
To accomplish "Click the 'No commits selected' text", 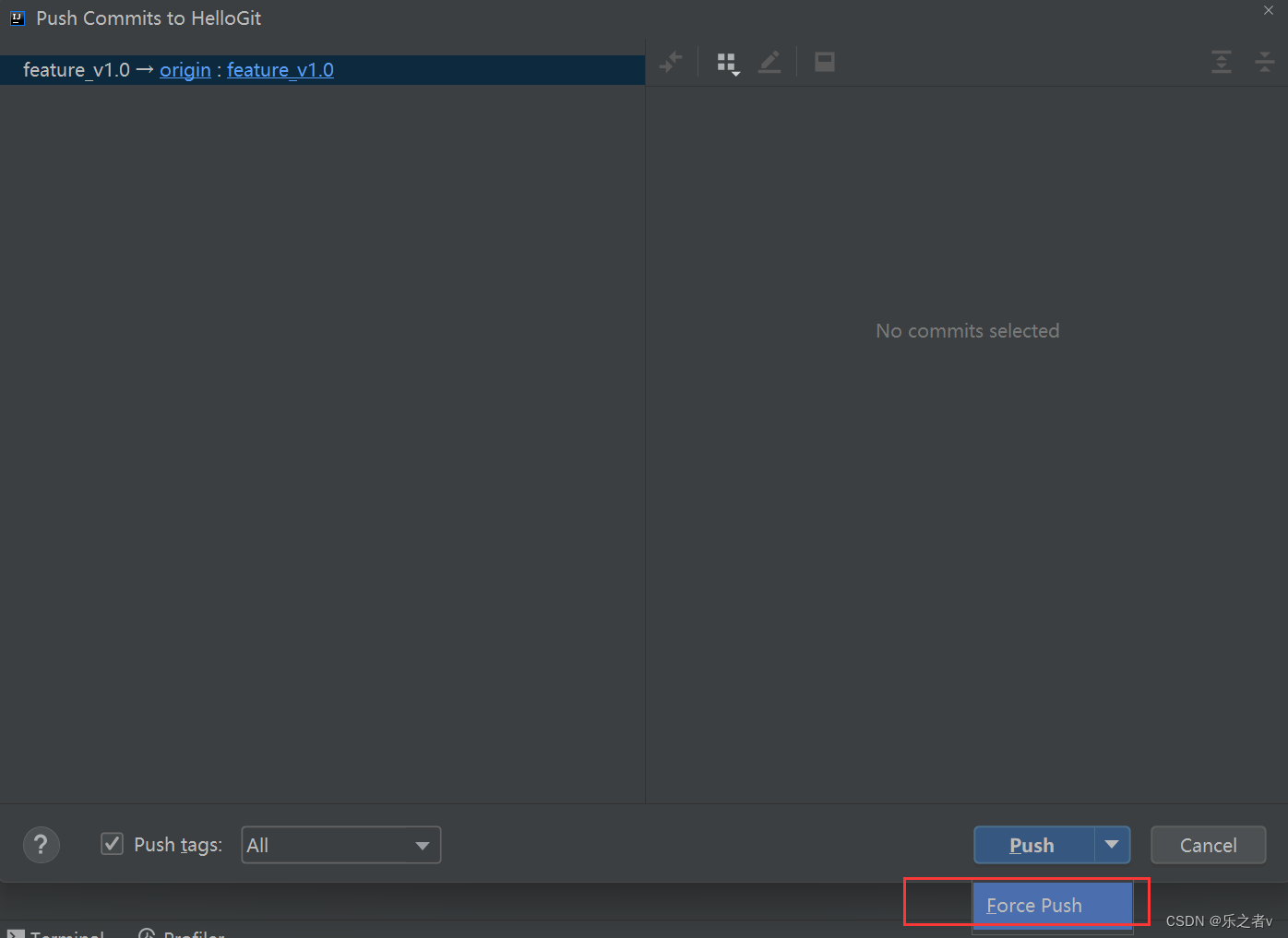I will coord(968,330).
